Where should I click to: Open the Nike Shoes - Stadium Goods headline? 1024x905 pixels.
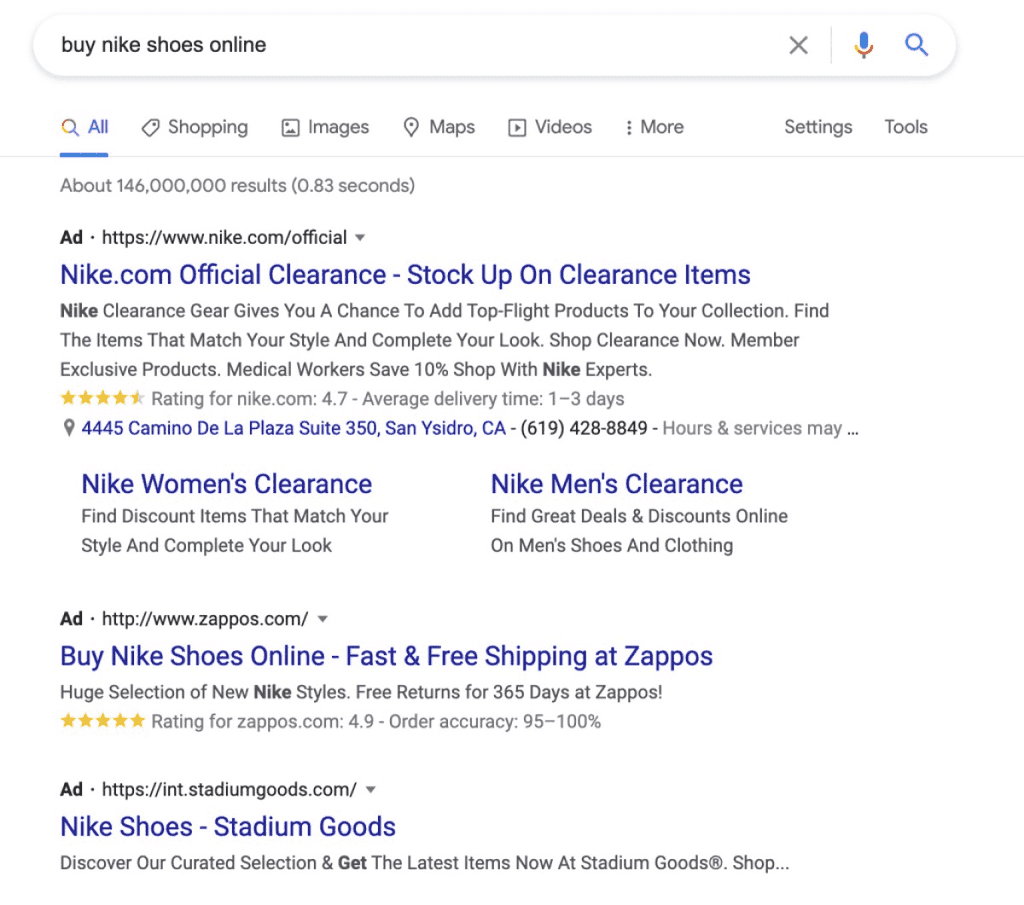coord(228,827)
